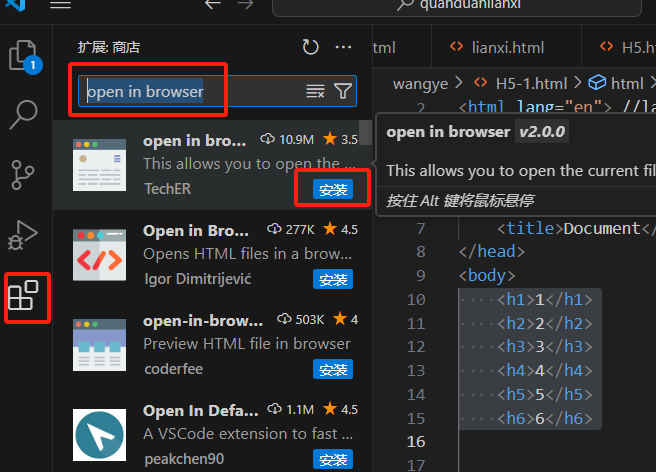Screen dimensions: 656x472
Task: Refresh the extensions marketplace list
Action: (310, 47)
